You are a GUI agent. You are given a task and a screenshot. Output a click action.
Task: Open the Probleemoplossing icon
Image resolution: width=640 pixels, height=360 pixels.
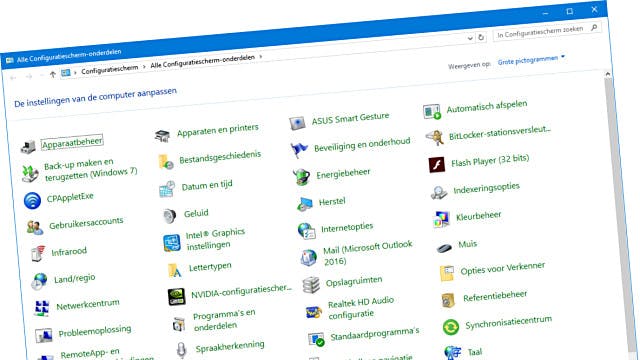[x=44, y=335]
